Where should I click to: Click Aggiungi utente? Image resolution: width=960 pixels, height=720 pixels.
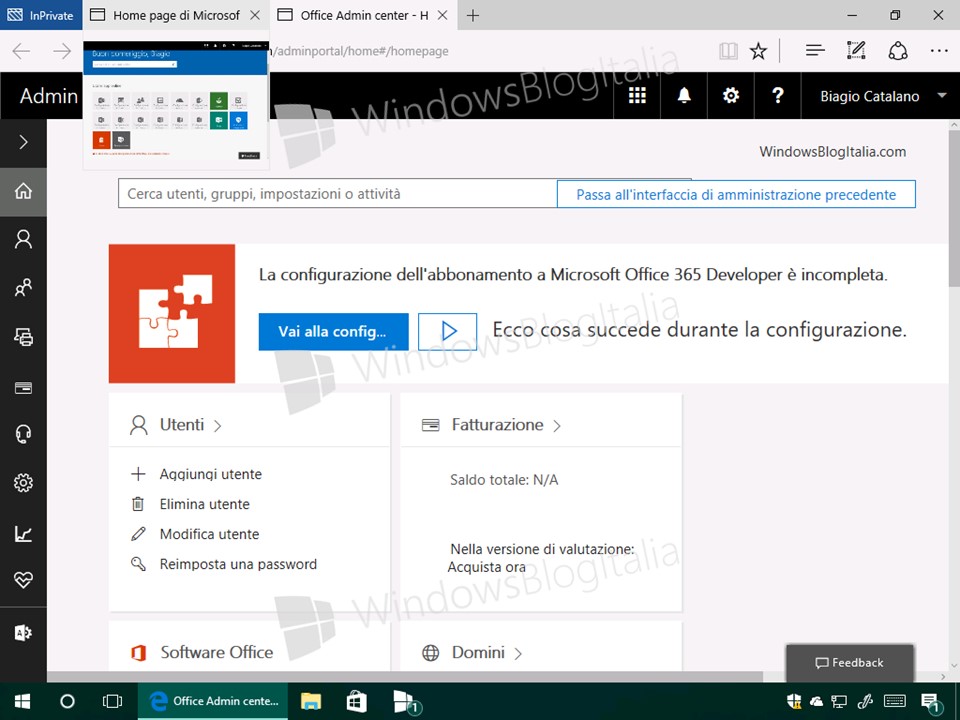211,474
